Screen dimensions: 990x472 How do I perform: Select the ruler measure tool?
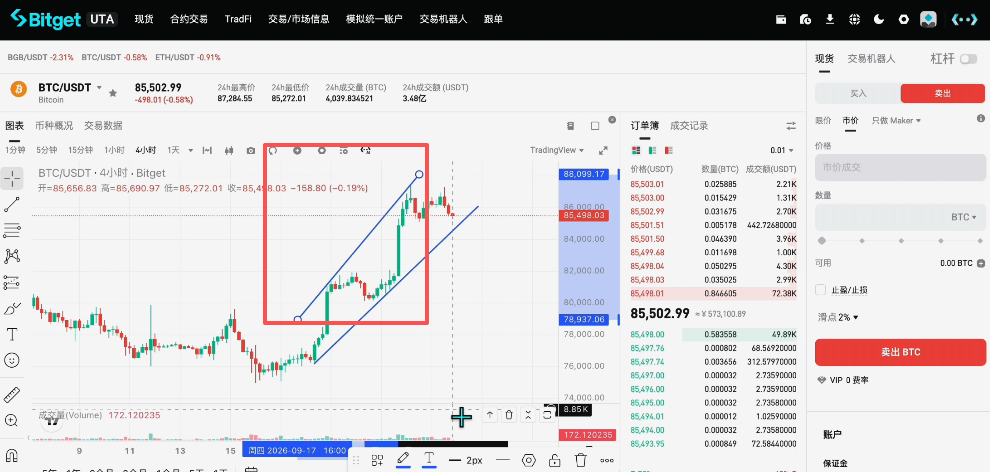12,396
